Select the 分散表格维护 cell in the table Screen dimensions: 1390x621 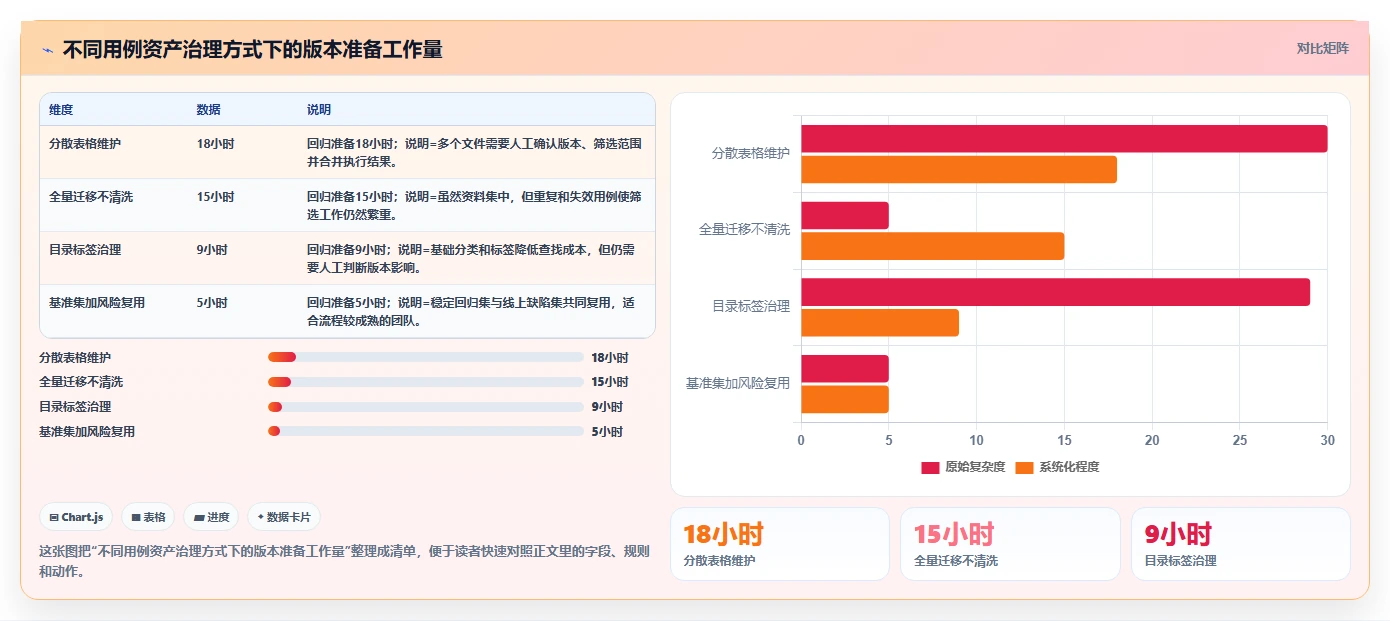(x=85, y=144)
